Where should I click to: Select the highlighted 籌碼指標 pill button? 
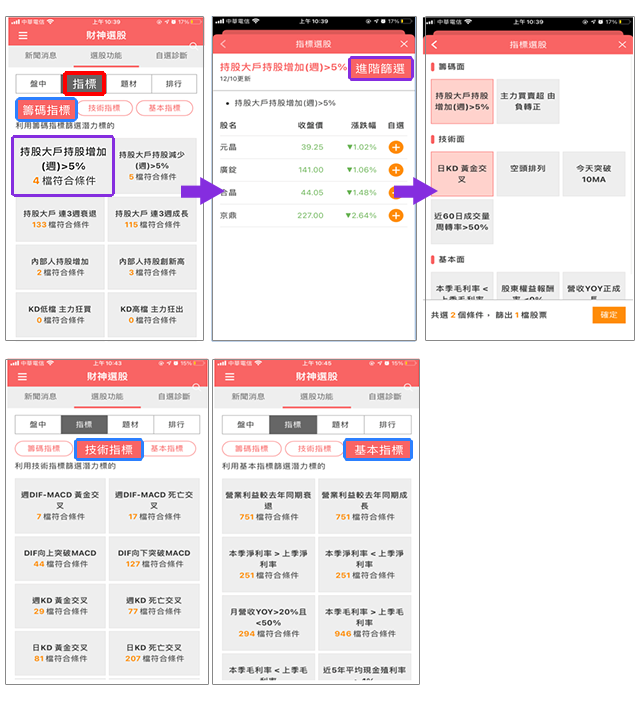tap(48, 108)
